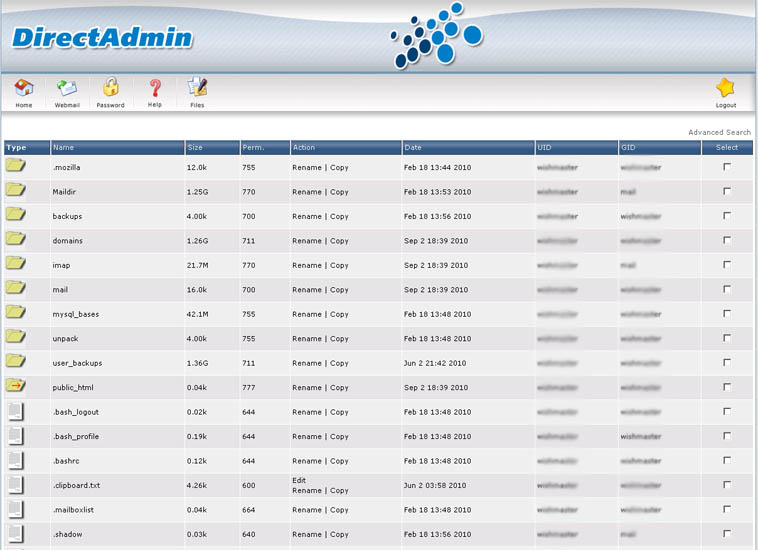
Task: Click the .shadow file icon
Action: point(15,534)
